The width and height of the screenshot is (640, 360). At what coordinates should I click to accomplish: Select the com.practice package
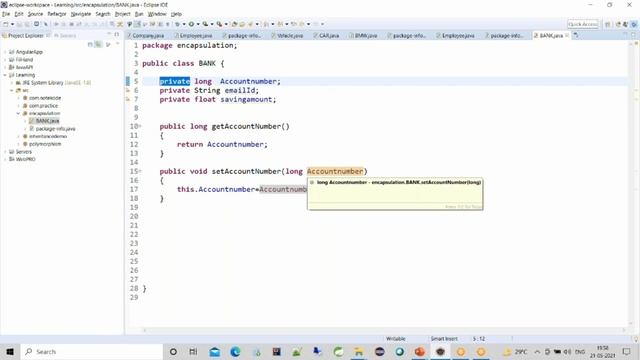click(x=40, y=106)
